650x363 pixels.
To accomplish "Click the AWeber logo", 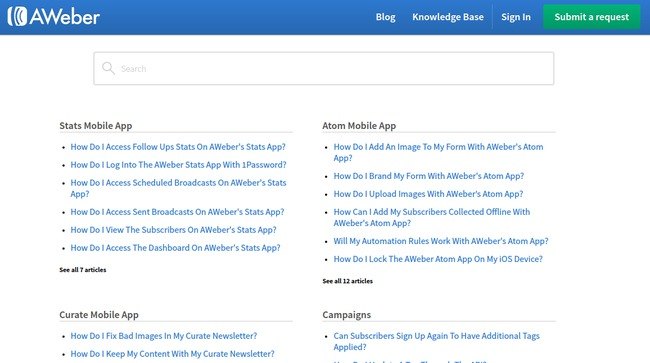I will (53, 17).
